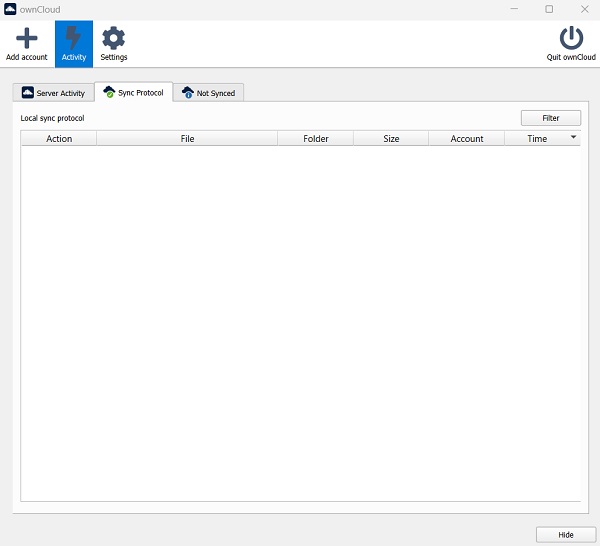Viewport: 600px width, 546px height.
Task: Minimize the ownCloud window
Action: click(514, 9)
